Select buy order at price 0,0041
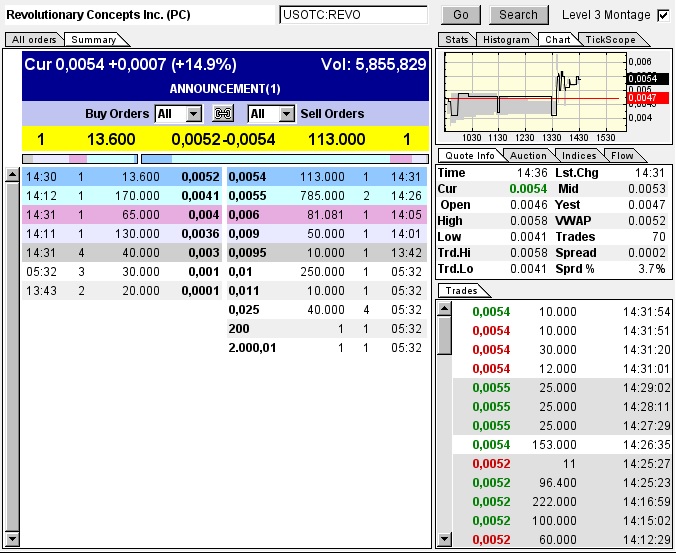This screenshot has height=553, width=676. (x=122, y=196)
